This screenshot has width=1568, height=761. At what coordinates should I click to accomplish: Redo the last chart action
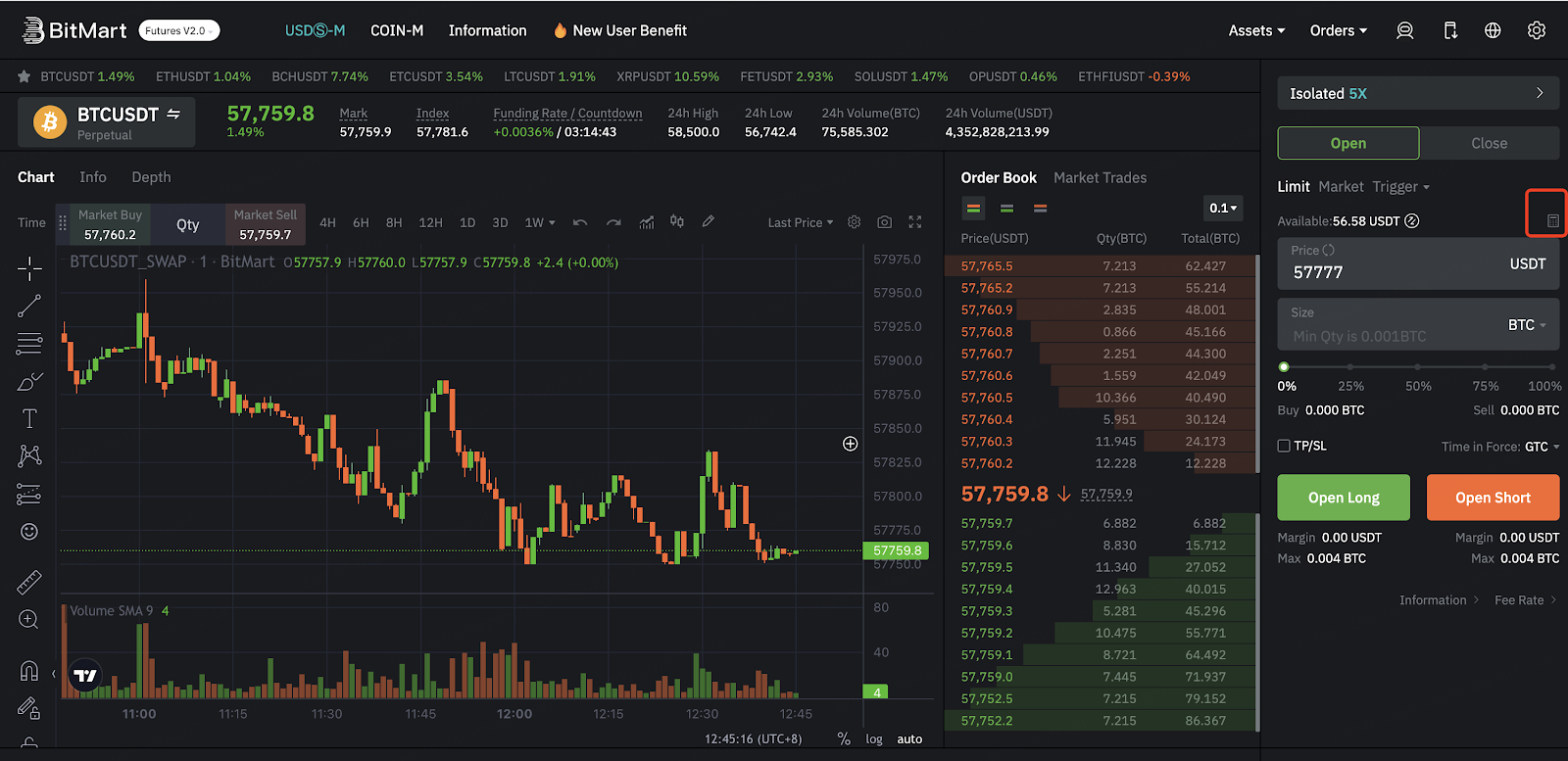point(613,222)
